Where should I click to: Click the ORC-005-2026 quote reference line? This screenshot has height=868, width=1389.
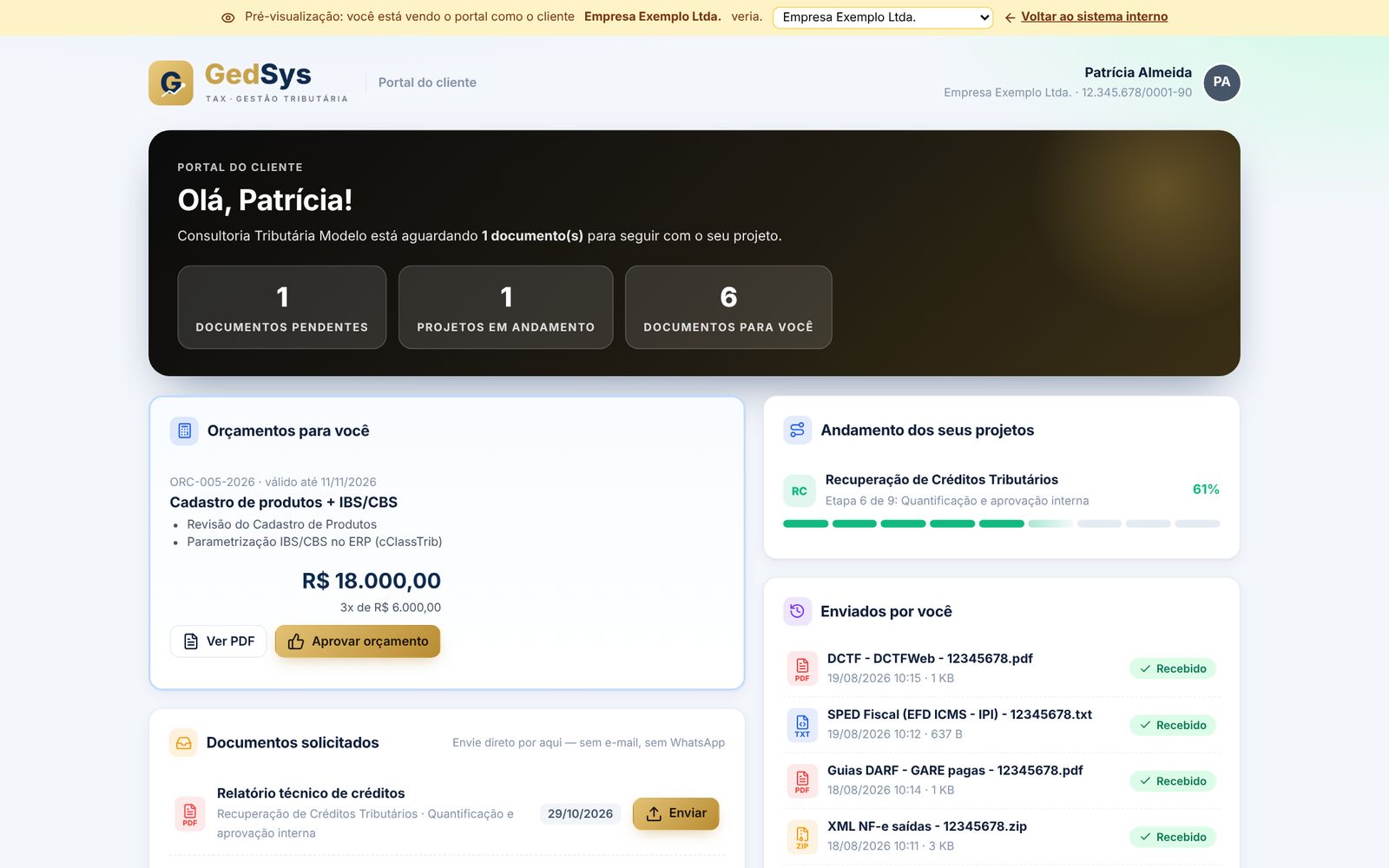273,482
